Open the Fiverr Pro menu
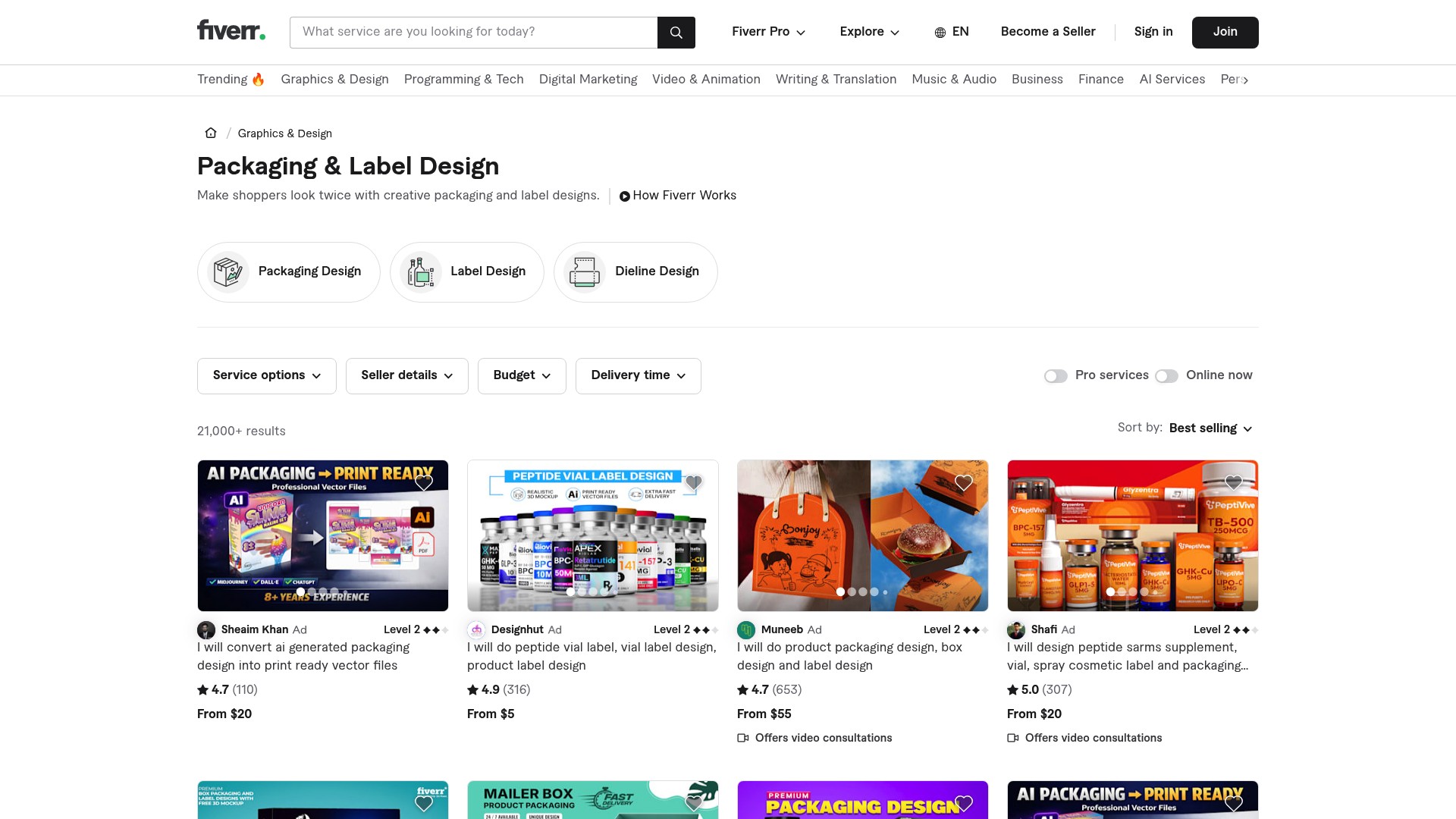 pyautogui.click(x=768, y=32)
